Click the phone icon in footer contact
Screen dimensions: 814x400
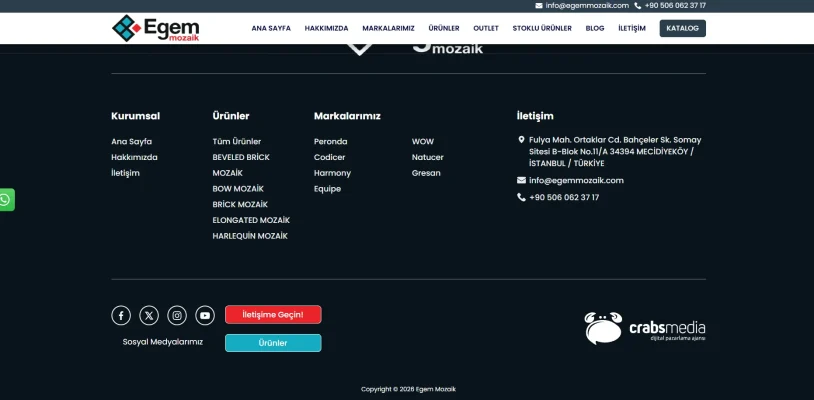(521, 197)
